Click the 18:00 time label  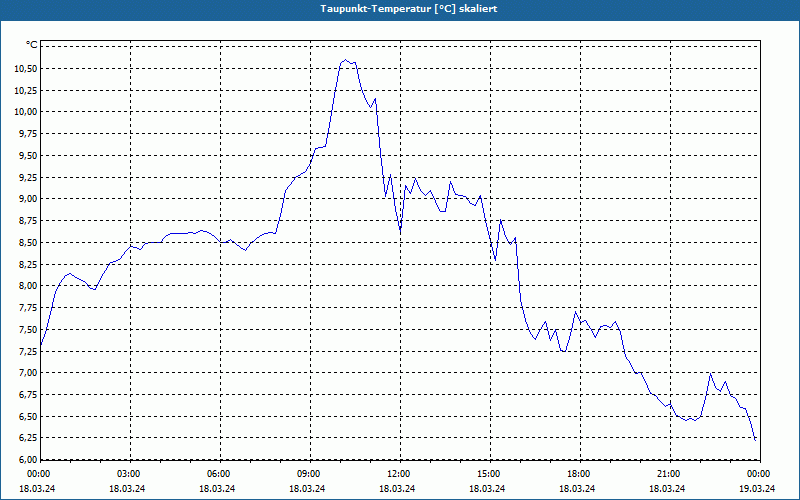579,474
